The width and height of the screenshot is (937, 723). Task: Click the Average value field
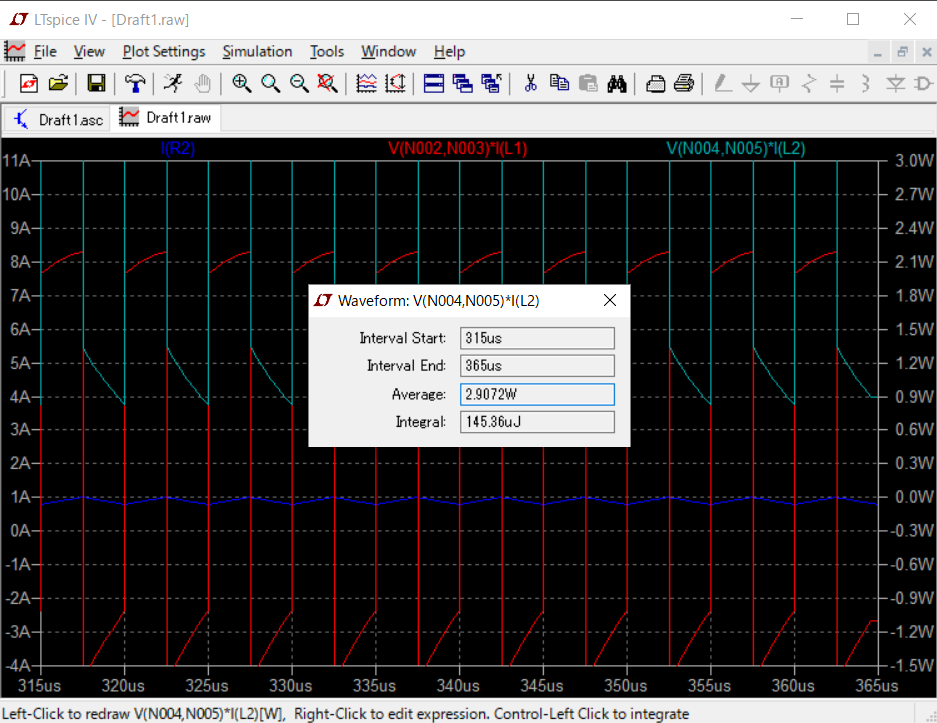(537, 394)
